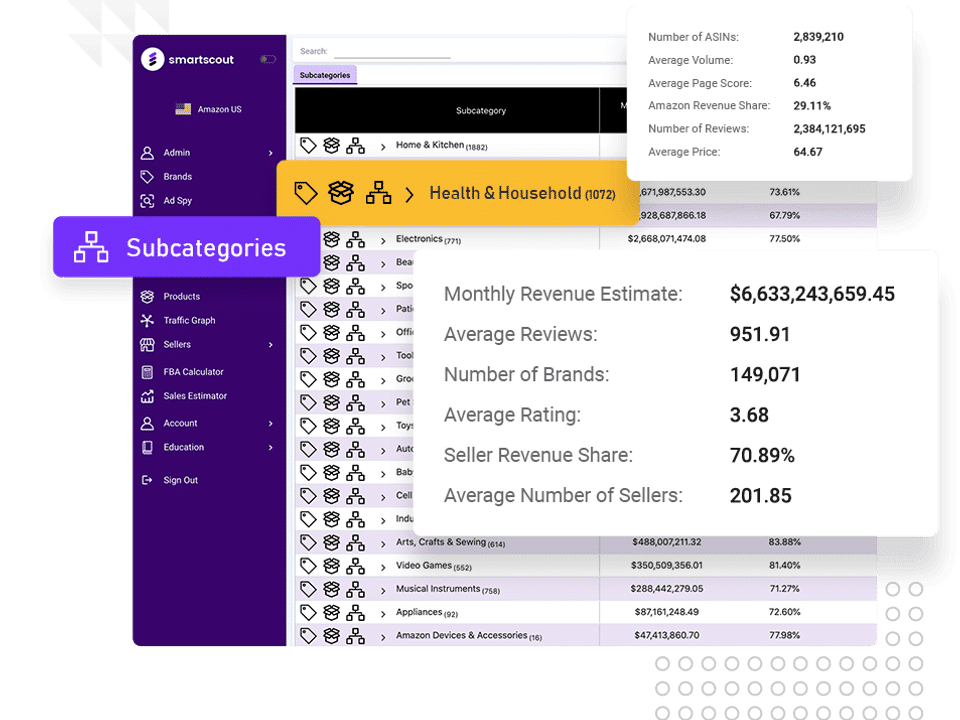Screen dimensions: 960x720
Task: Expand the Sellers submenu chevron
Action: click(x=271, y=345)
